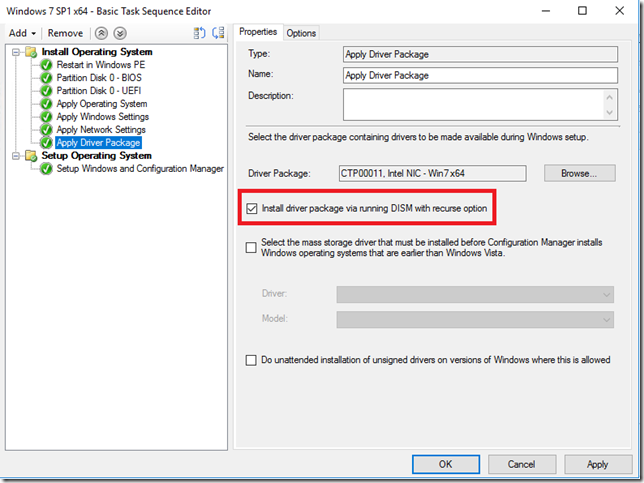Click green check icon for Apply Windows Settings
The height and width of the screenshot is (483, 644).
46,117
